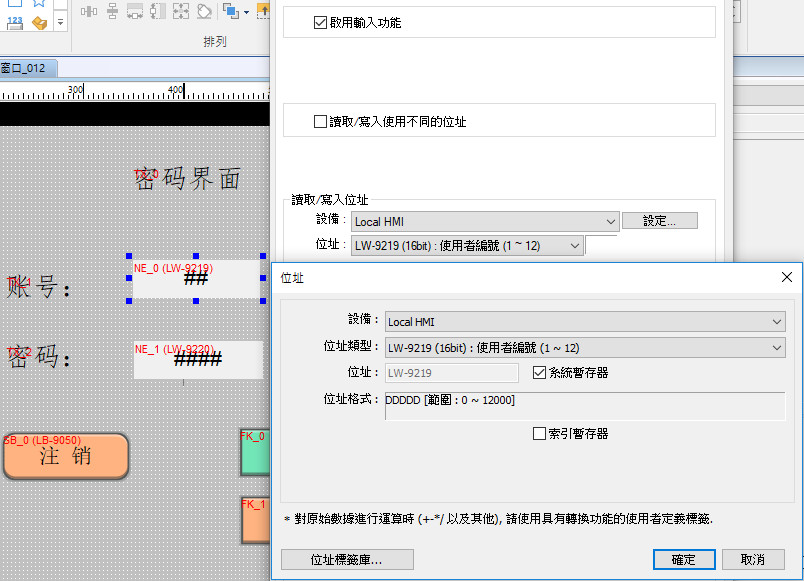This screenshot has height=581, width=804.
Task: Click the numeric 123 object icon
Action: point(15,21)
